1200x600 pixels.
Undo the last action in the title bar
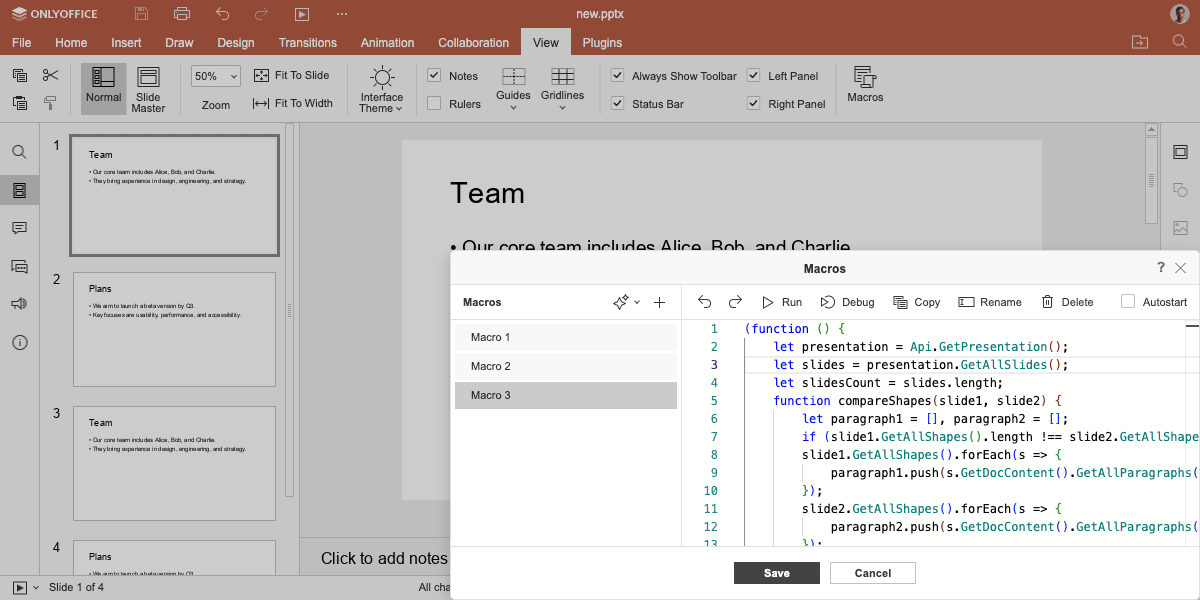point(222,14)
